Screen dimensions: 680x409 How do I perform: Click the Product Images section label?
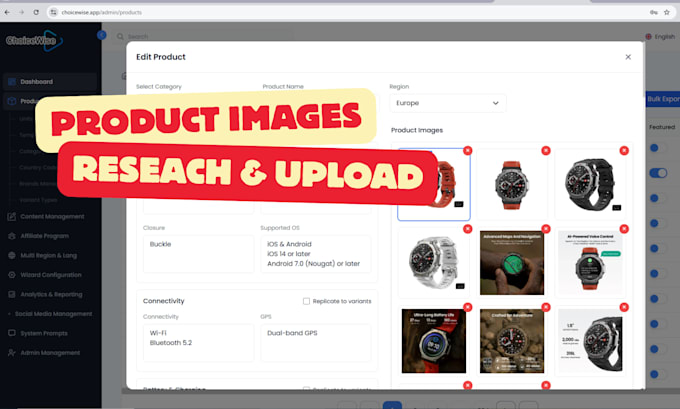417,130
